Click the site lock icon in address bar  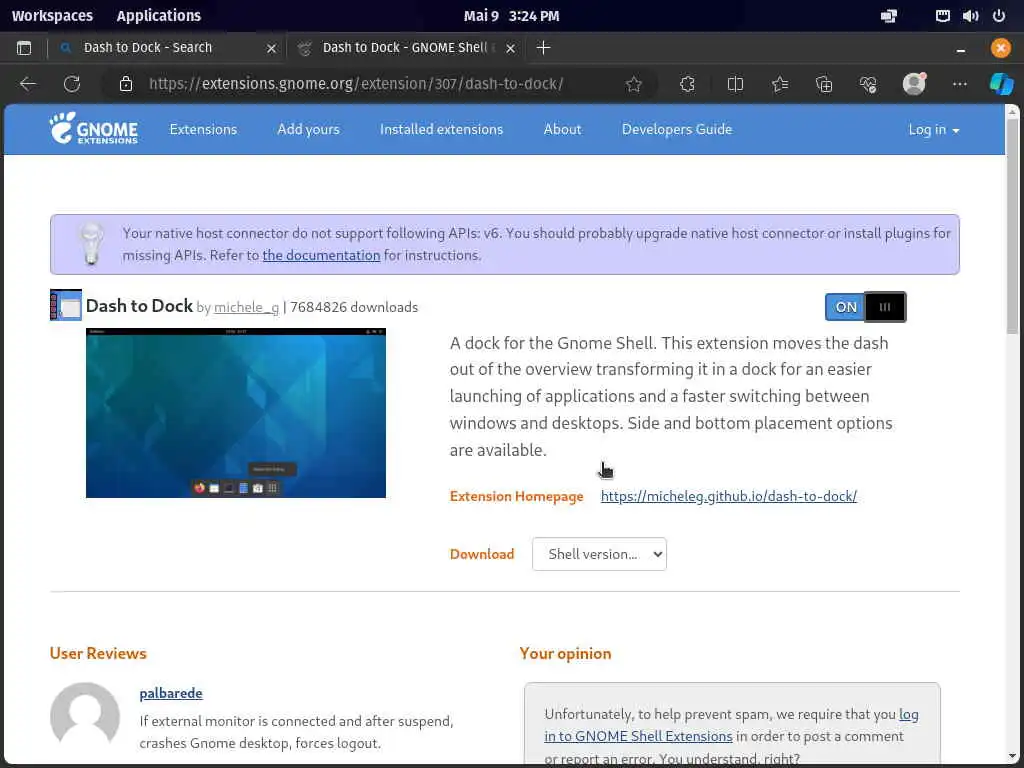(x=126, y=84)
